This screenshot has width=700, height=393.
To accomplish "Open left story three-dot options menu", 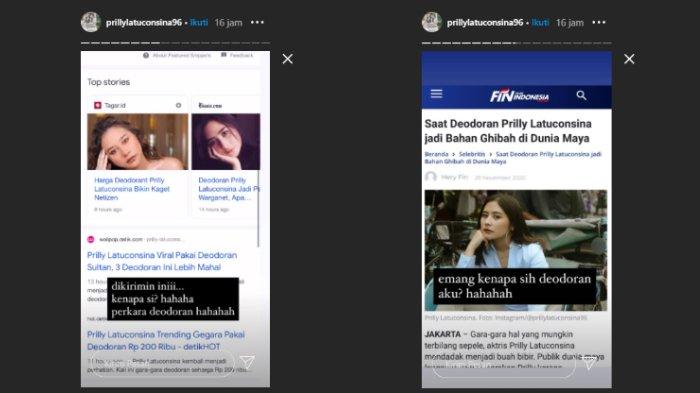I will (x=257, y=22).
